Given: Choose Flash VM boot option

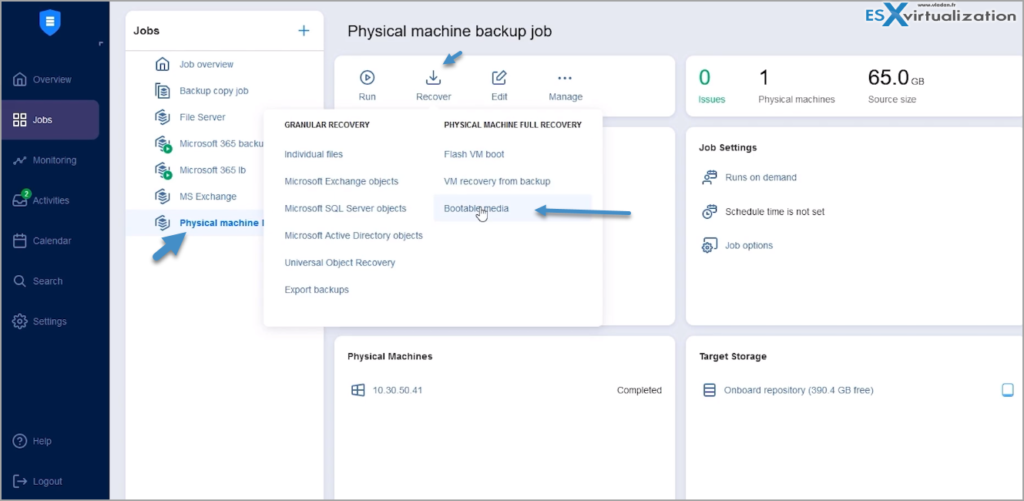Looking at the screenshot, I should [476, 154].
